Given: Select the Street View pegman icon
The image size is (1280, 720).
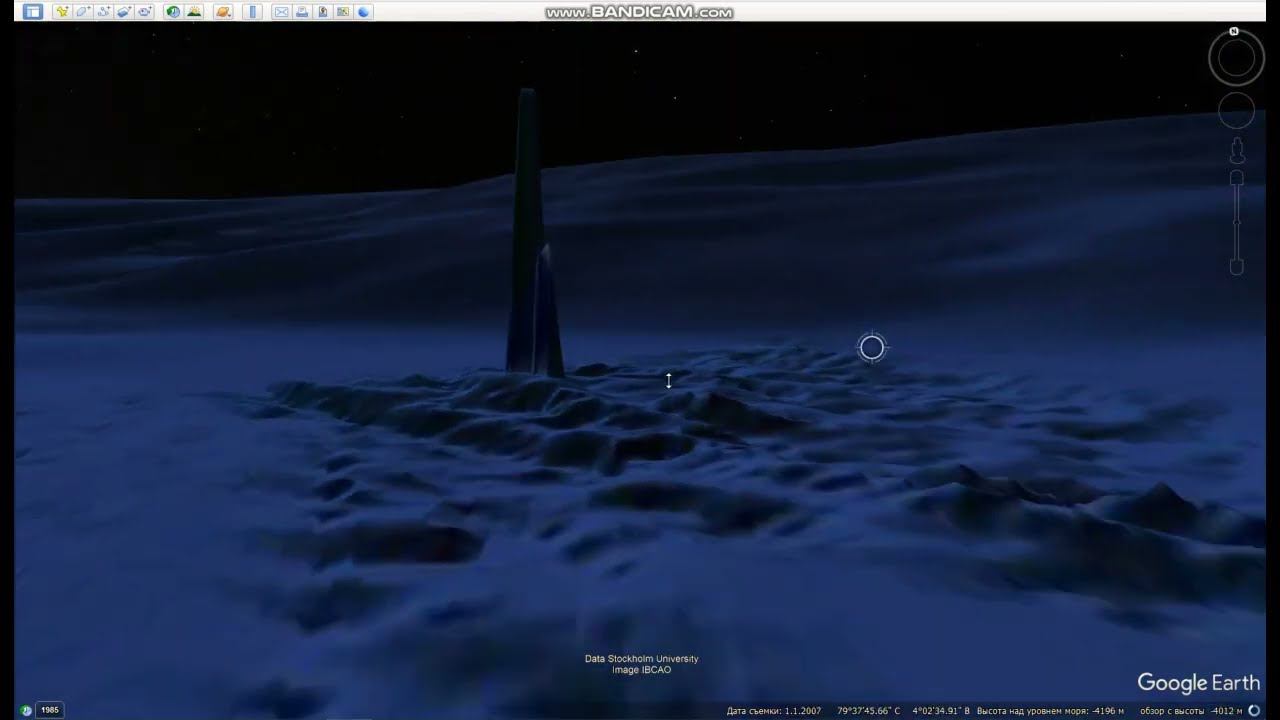Looking at the screenshot, I should point(1237,151).
